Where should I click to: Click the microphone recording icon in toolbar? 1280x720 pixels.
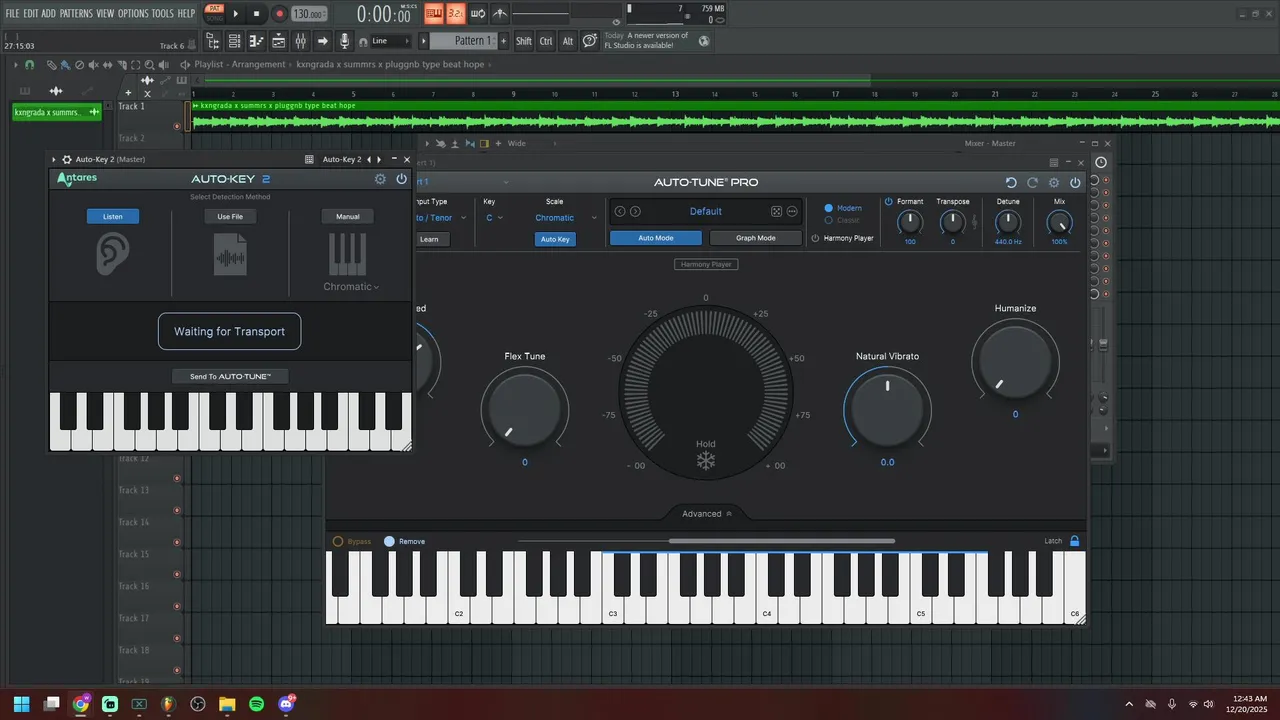(x=344, y=41)
